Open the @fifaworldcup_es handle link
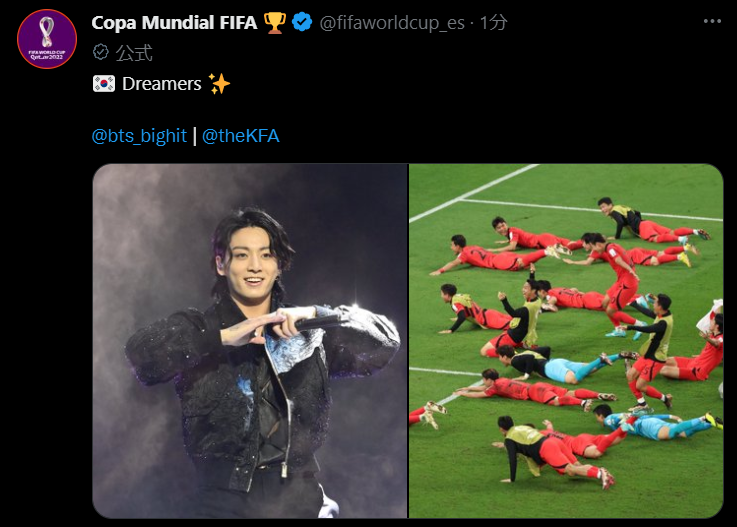Image resolution: width=737 pixels, height=527 pixels. [x=392, y=23]
